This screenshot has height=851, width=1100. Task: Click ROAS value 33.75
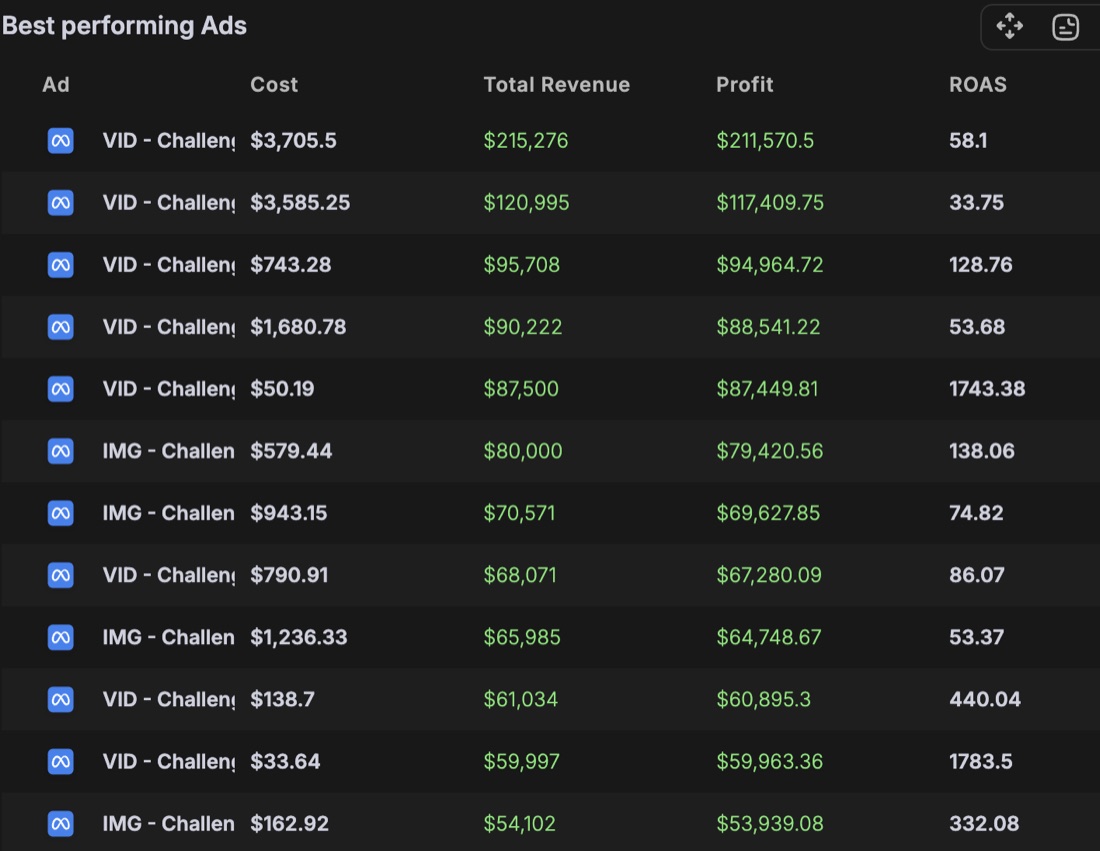[x=977, y=203]
